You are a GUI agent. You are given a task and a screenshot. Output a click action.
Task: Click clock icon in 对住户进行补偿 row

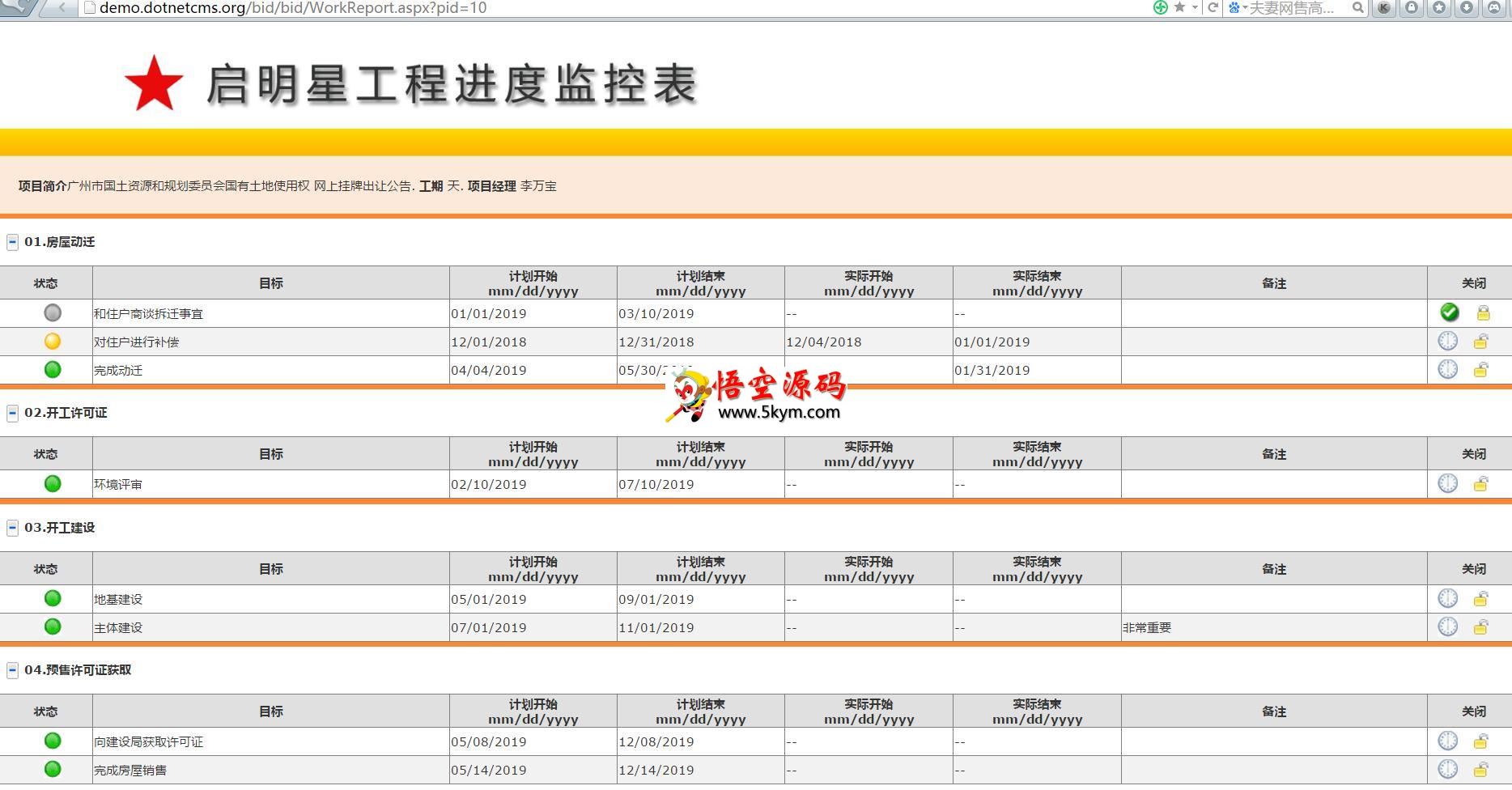(1448, 341)
